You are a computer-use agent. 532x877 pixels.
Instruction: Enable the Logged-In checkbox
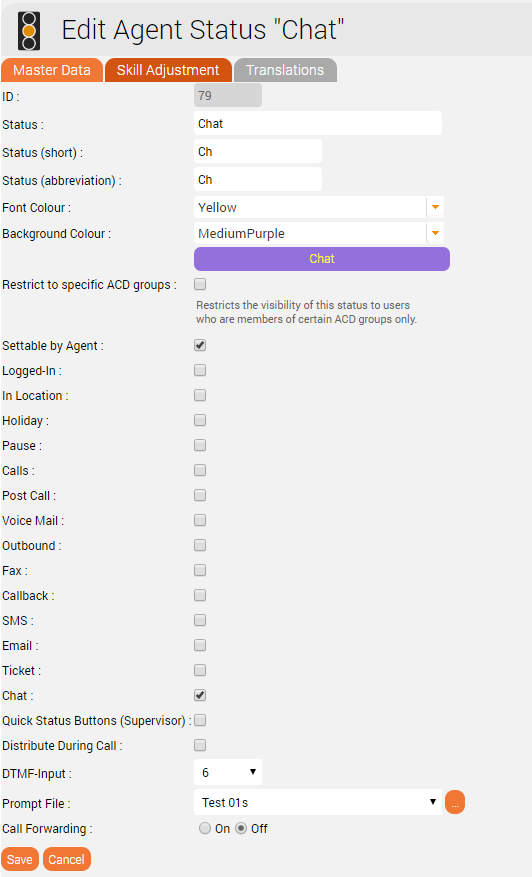(200, 370)
